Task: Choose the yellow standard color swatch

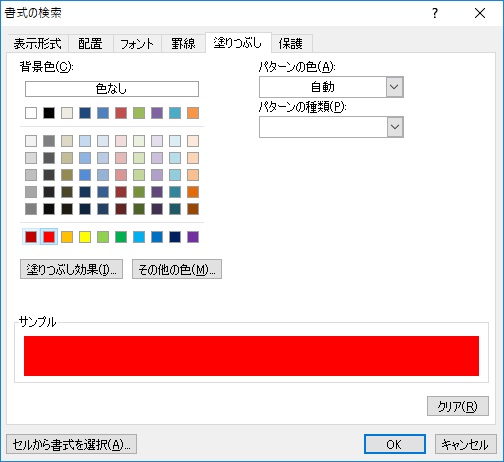Action: [85, 237]
